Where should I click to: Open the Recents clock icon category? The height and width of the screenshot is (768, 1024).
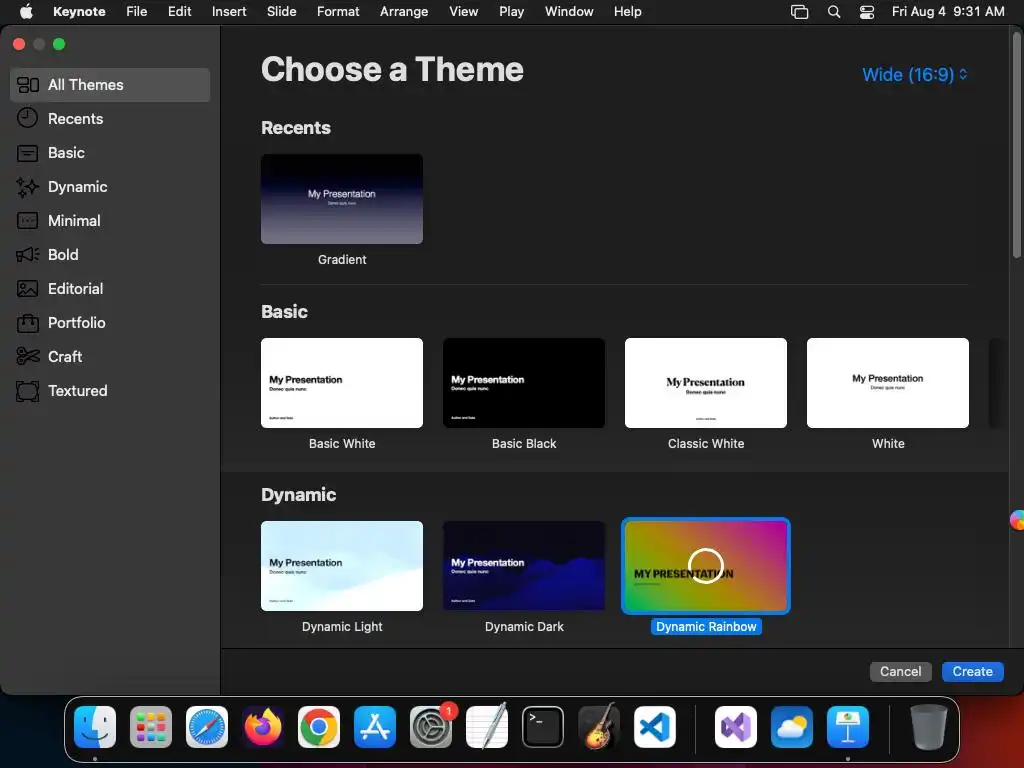pyautogui.click(x=27, y=118)
